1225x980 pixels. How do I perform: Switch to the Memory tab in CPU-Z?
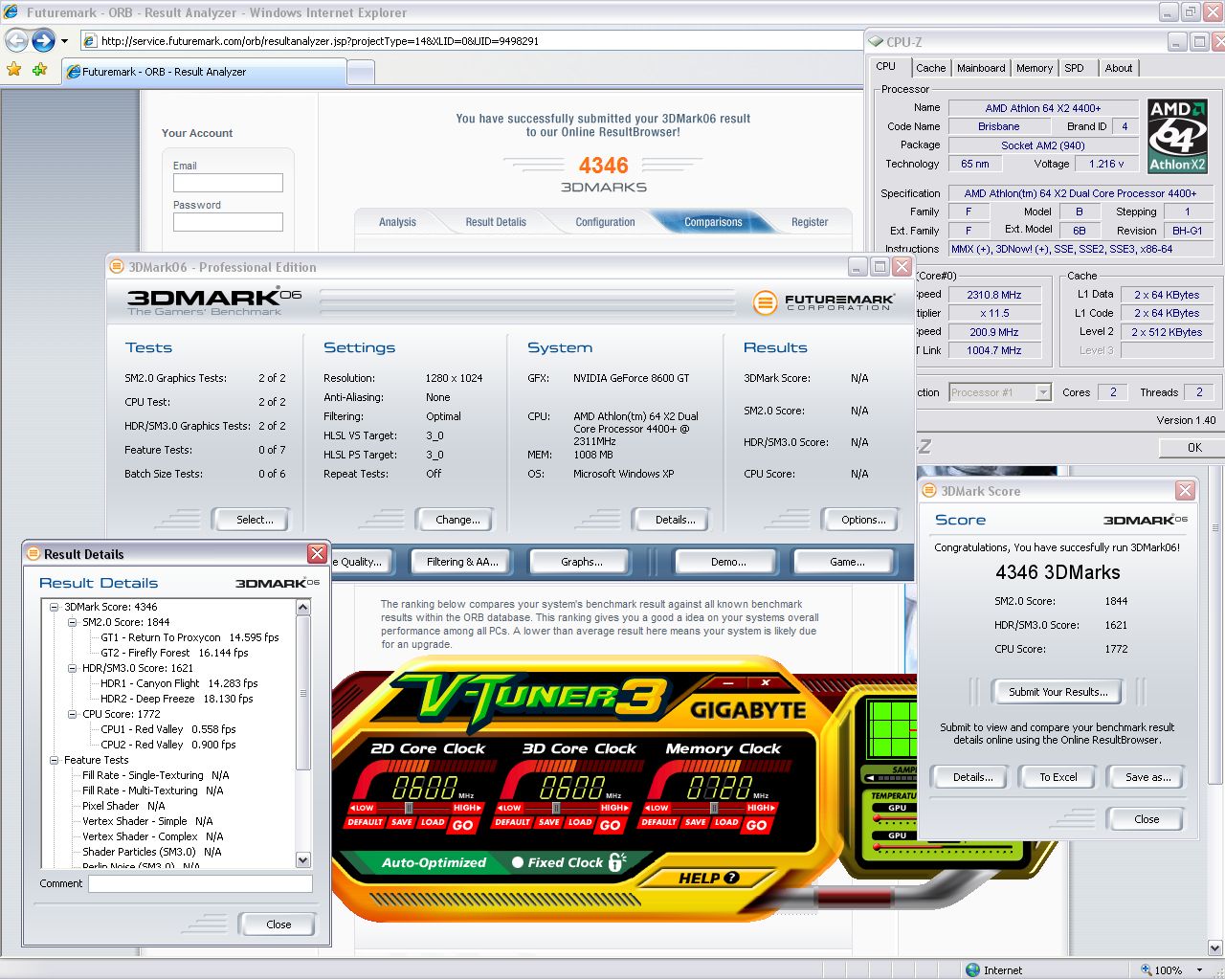[x=1035, y=68]
